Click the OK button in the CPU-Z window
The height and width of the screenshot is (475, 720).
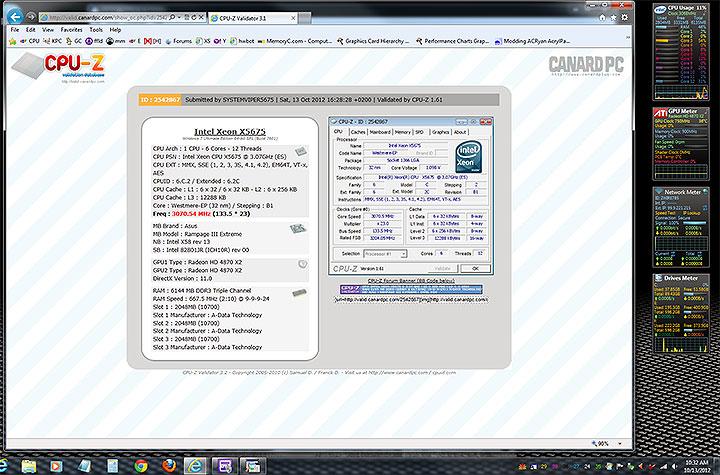point(475,268)
